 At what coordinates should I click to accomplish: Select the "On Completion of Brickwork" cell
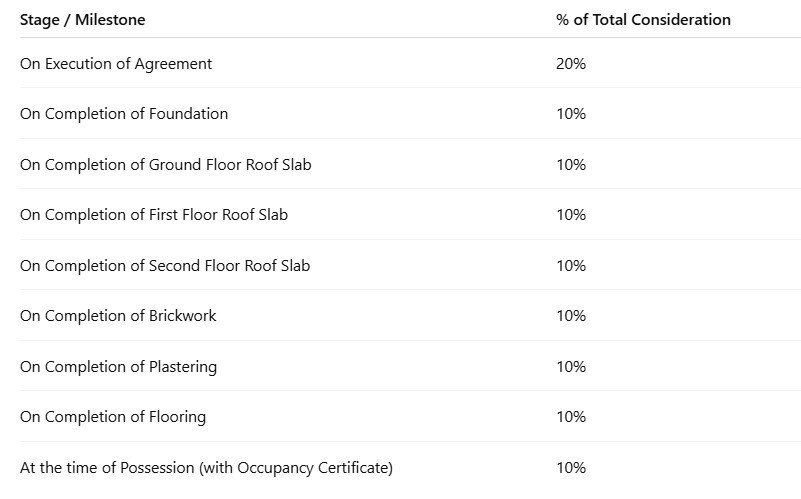[x=118, y=316]
